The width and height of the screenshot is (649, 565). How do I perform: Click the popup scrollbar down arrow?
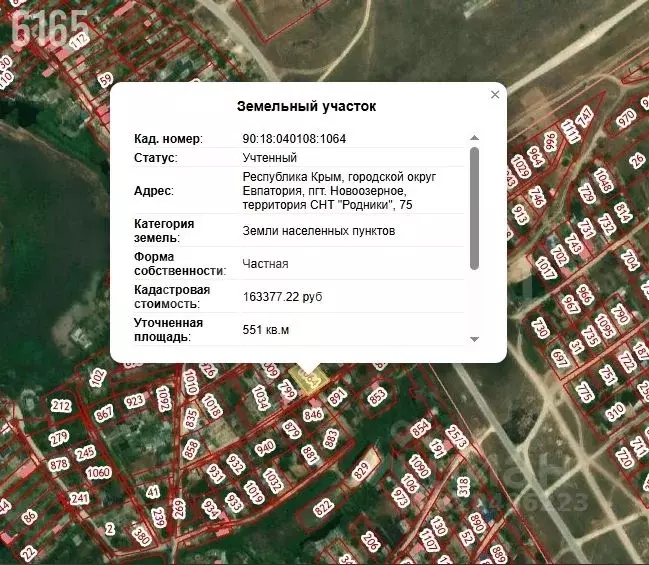pos(475,339)
